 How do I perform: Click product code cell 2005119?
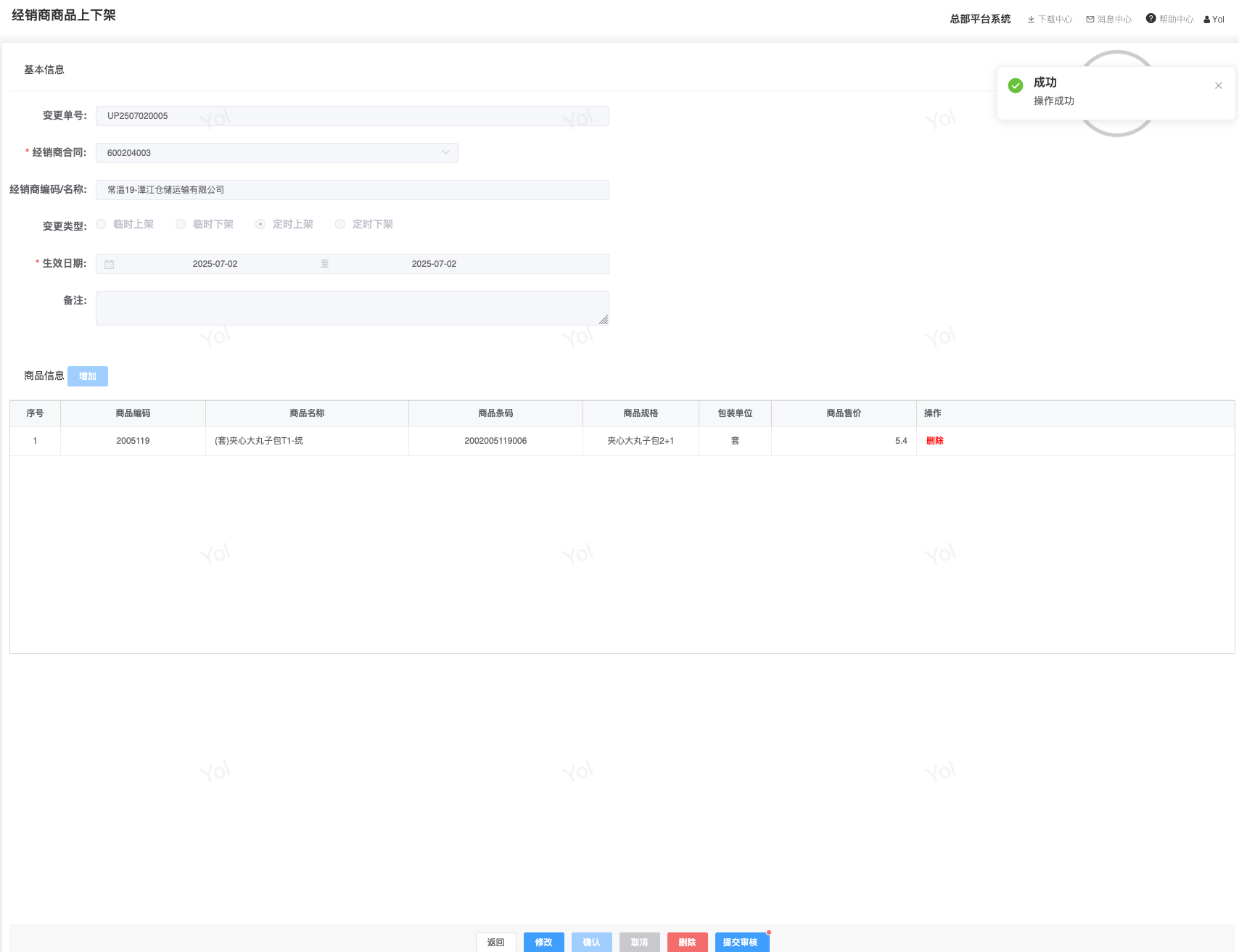pyautogui.click(x=133, y=441)
